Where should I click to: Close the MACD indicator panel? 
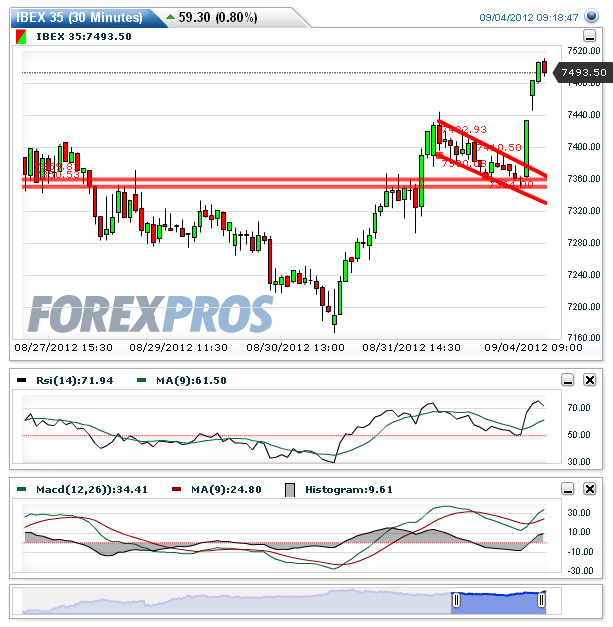point(590,489)
